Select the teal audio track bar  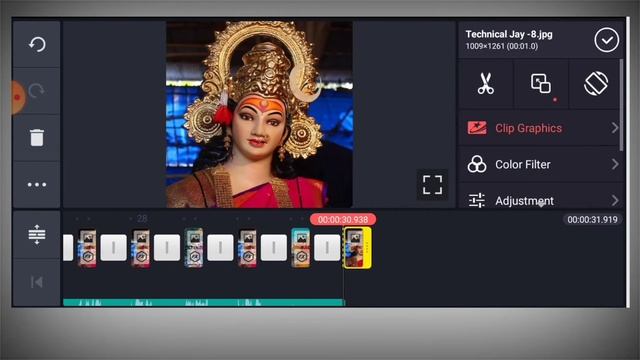tap(204, 302)
